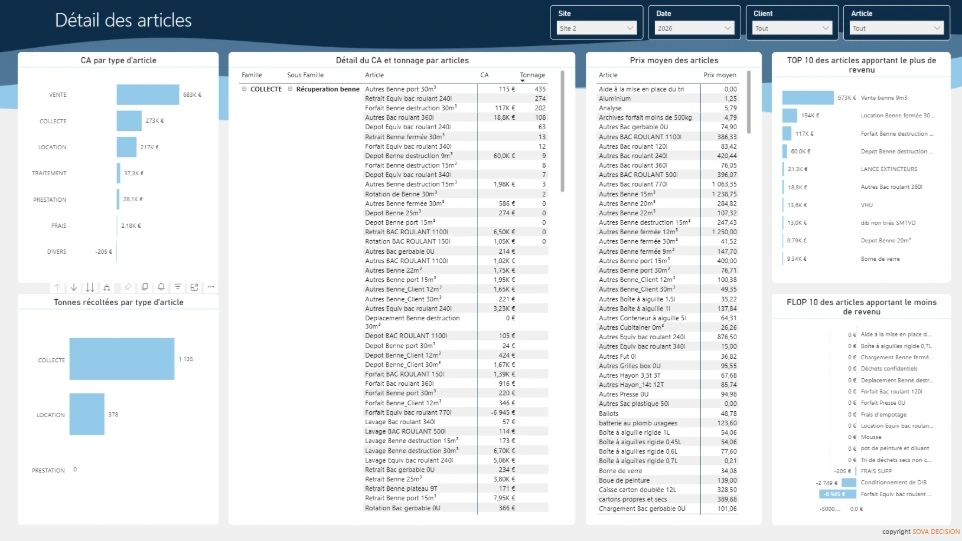Screen dimensions: 962x541
Task: Click the scrollbar of Prix moyen table
Action: 748,102
